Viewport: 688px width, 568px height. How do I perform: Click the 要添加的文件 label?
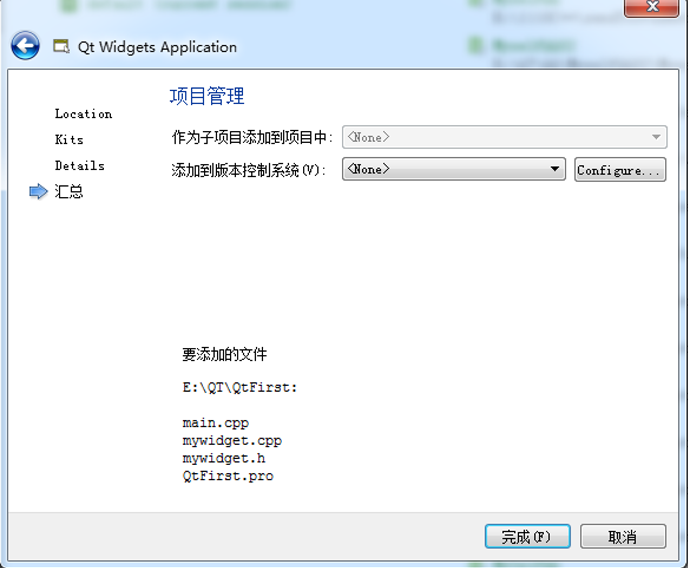[224, 354]
